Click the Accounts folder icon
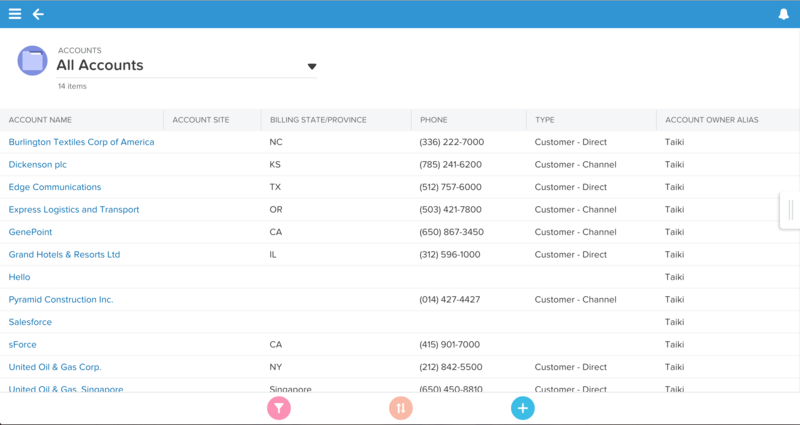This screenshot has width=800, height=425. [x=33, y=61]
